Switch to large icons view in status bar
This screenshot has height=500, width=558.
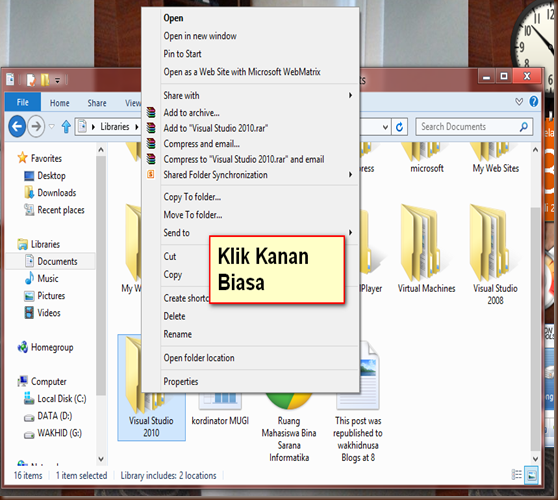pos(531,475)
